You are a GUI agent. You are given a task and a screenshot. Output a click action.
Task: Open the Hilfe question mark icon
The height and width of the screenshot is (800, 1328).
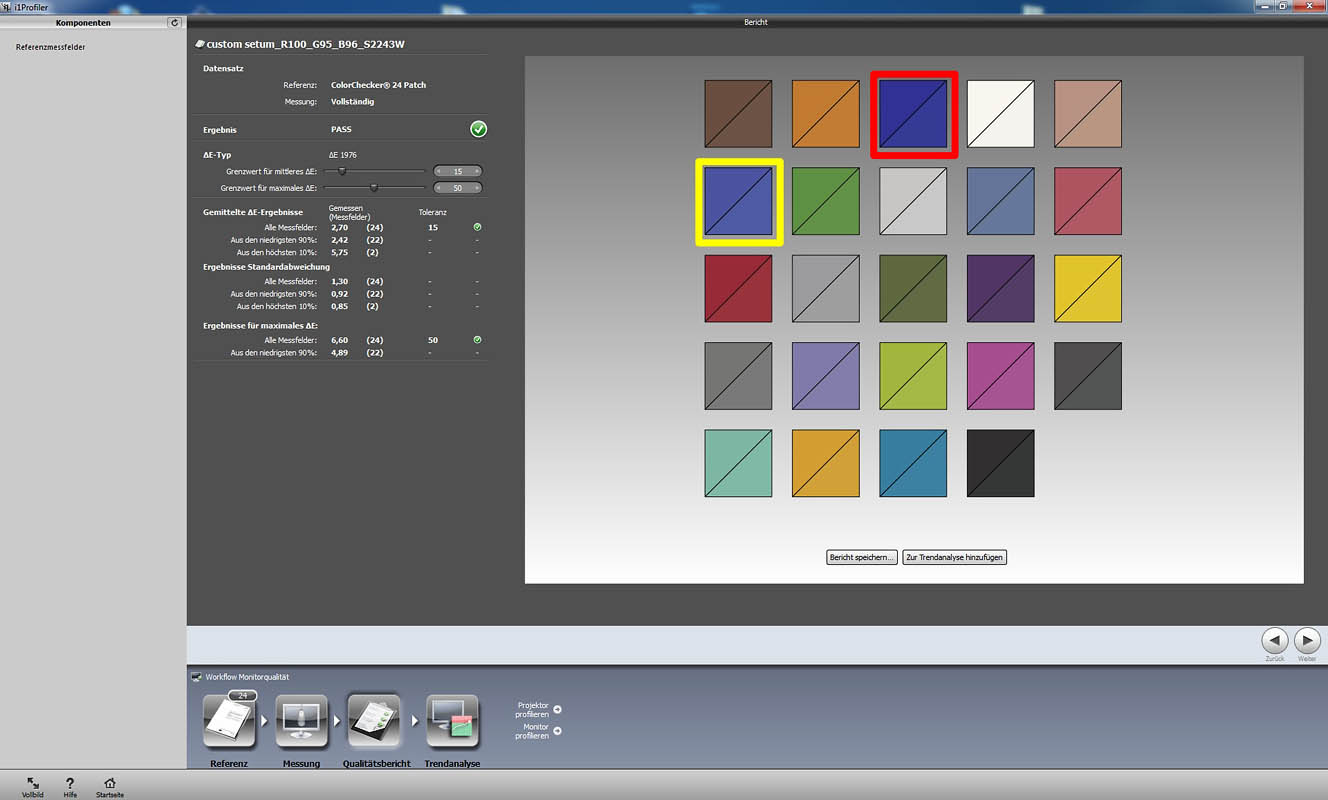(x=70, y=784)
